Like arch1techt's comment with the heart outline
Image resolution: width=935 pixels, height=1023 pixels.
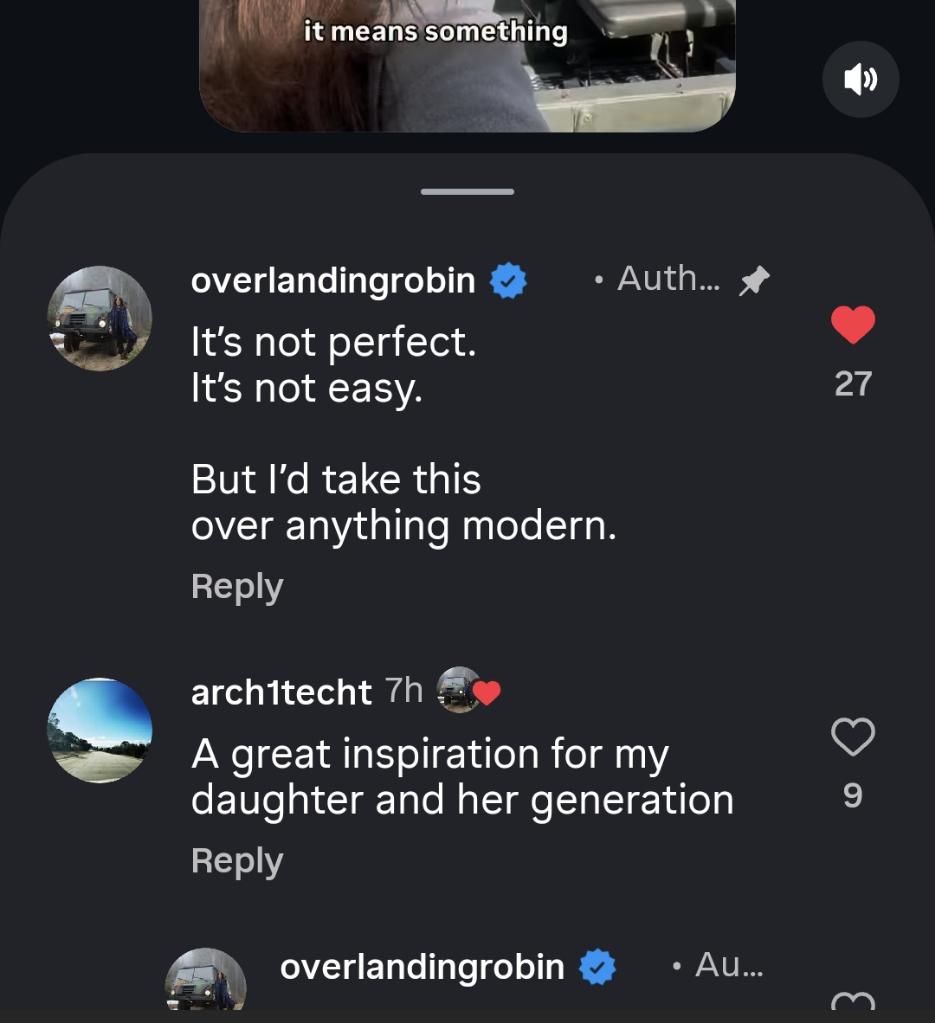tap(853, 738)
